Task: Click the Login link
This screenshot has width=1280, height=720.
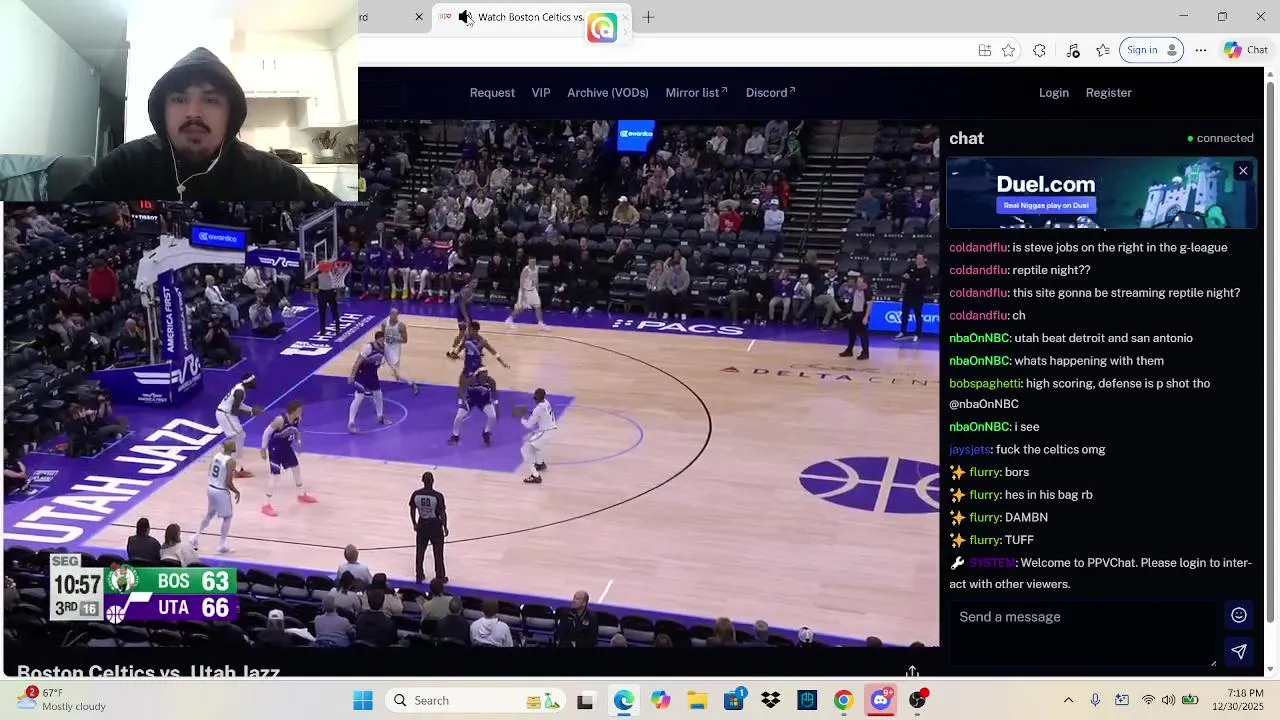Action: [x=1054, y=93]
